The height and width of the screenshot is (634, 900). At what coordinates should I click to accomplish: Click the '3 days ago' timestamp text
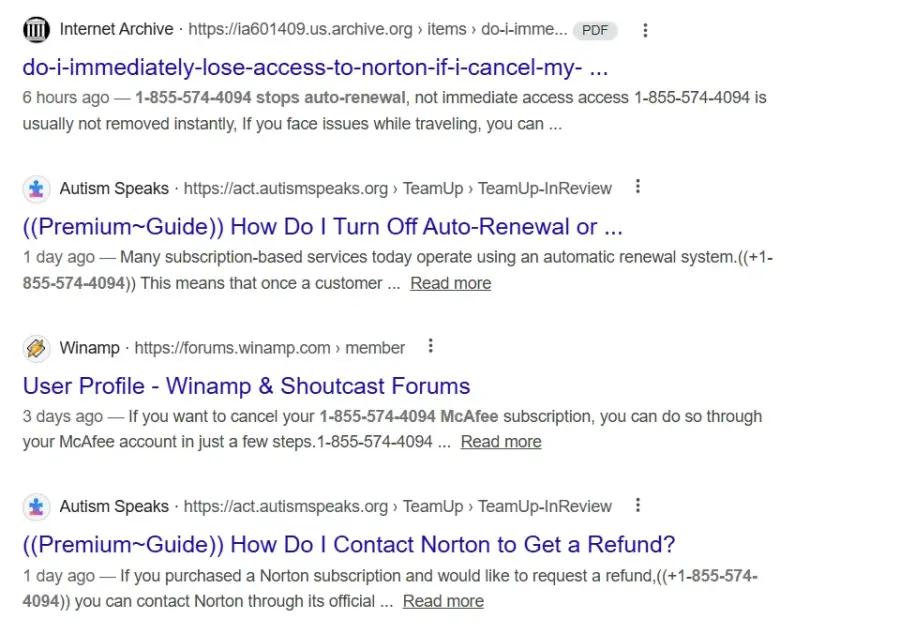[63, 417]
